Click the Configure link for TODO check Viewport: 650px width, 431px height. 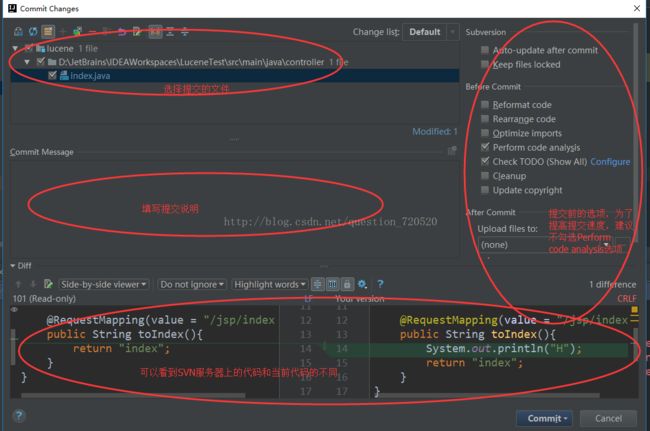pyautogui.click(x=610, y=162)
